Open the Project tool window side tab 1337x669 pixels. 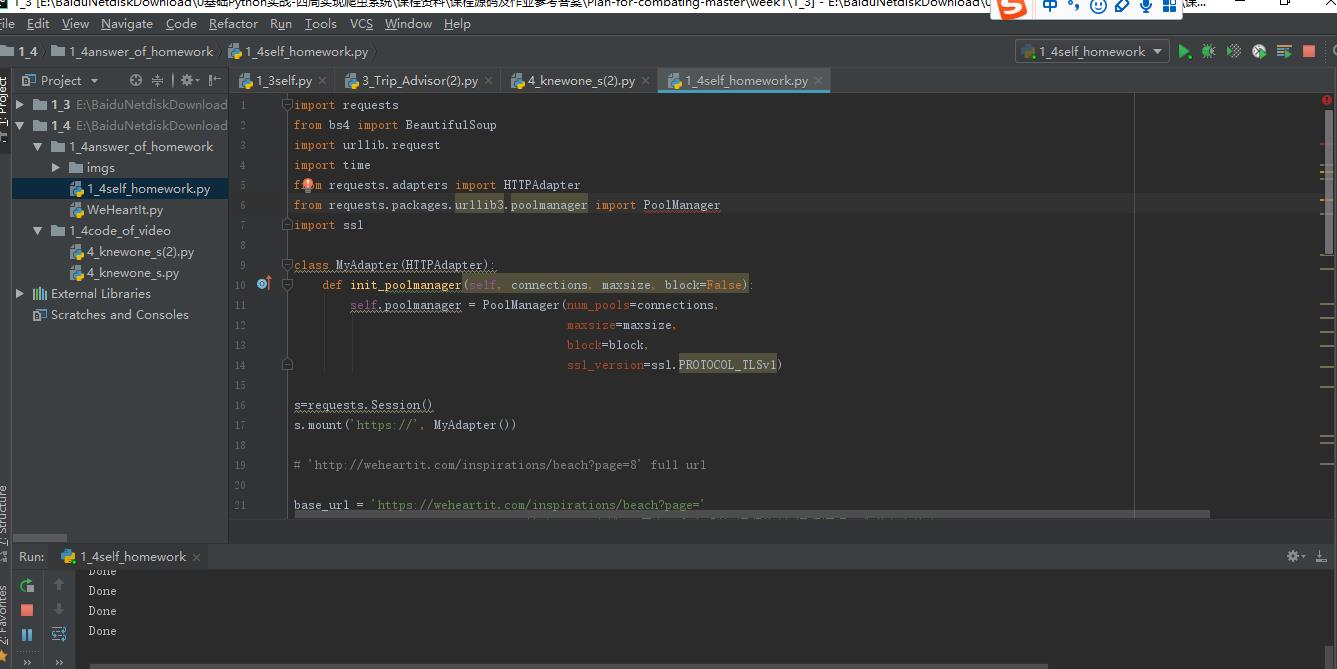5,101
